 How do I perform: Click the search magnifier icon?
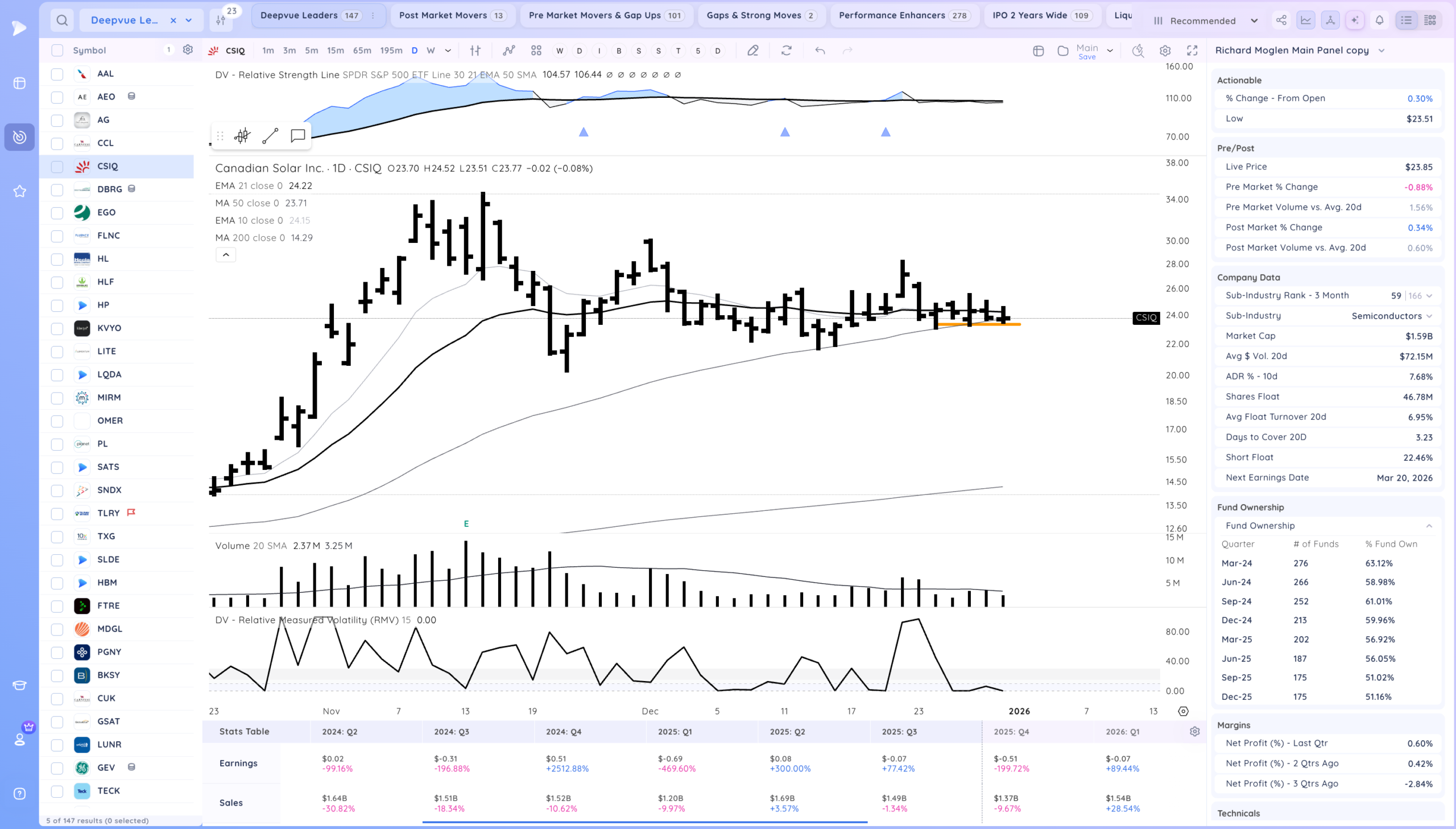point(62,20)
